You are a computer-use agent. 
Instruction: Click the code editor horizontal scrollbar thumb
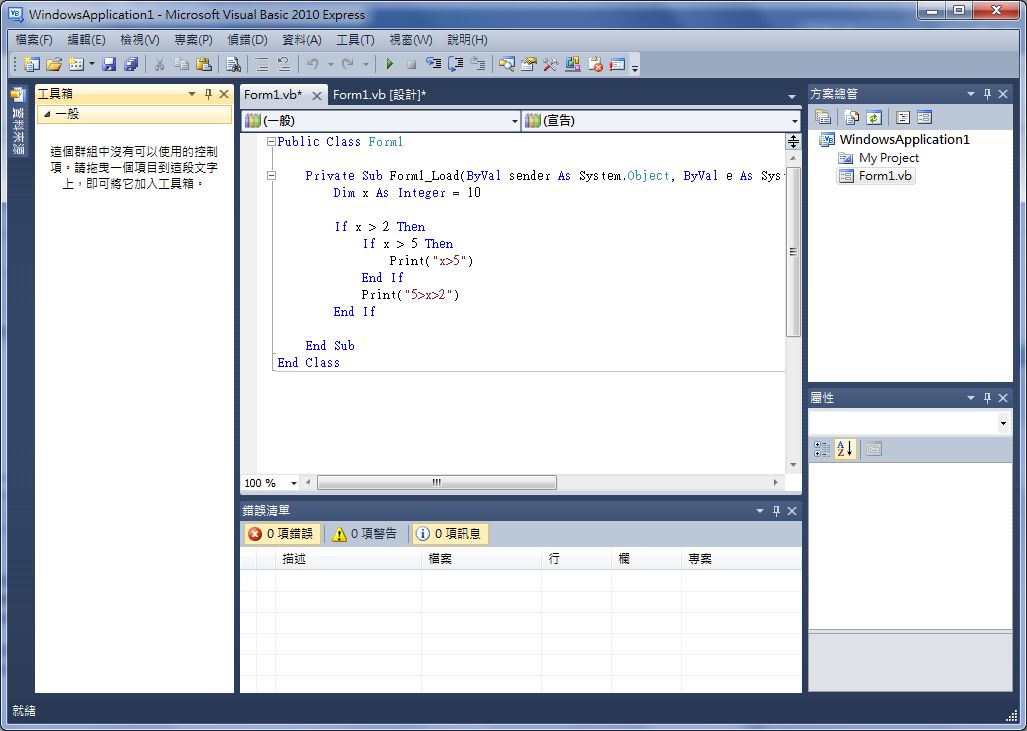tap(437, 483)
